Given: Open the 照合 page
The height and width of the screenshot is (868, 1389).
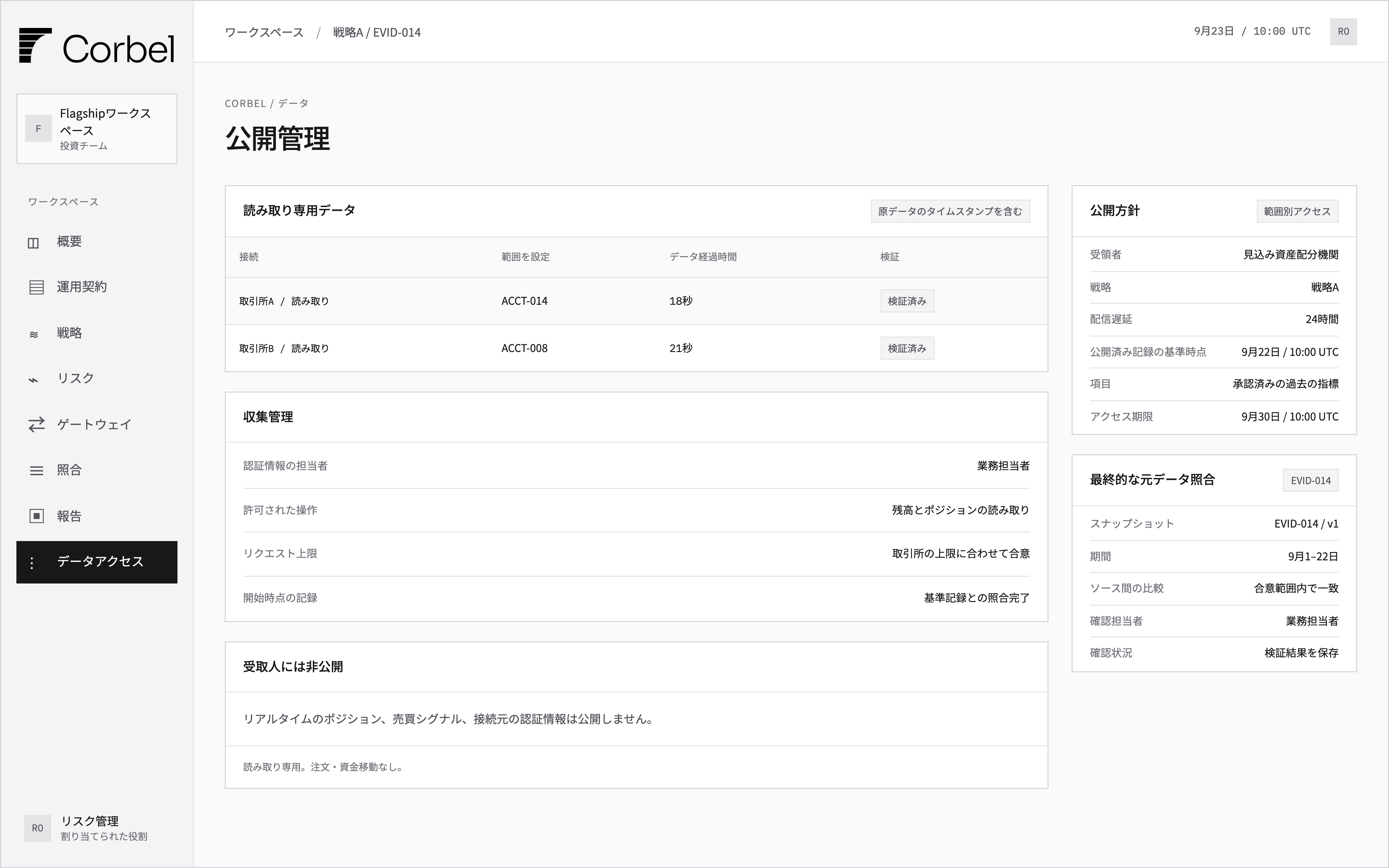Looking at the screenshot, I should 96,471.
